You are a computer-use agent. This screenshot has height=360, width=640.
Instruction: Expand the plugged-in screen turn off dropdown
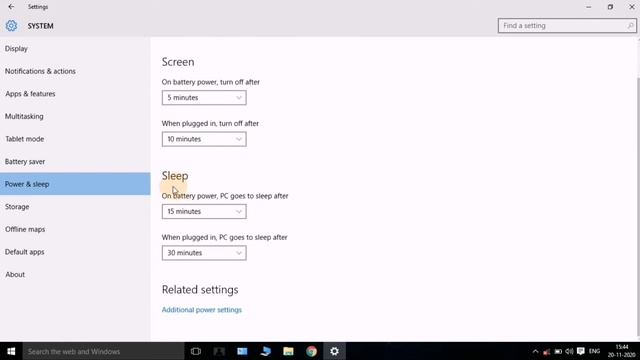coord(204,139)
